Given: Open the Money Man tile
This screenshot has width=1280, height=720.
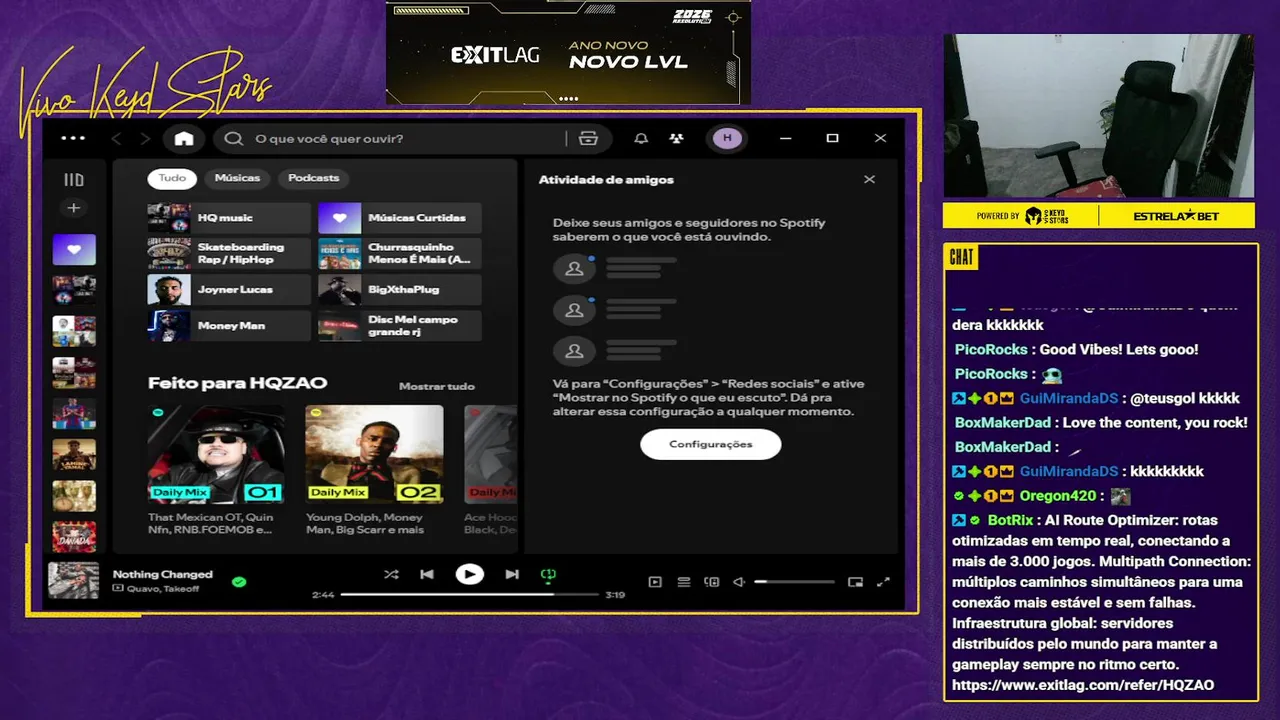Looking at the screenshot, I should (229, 326).
